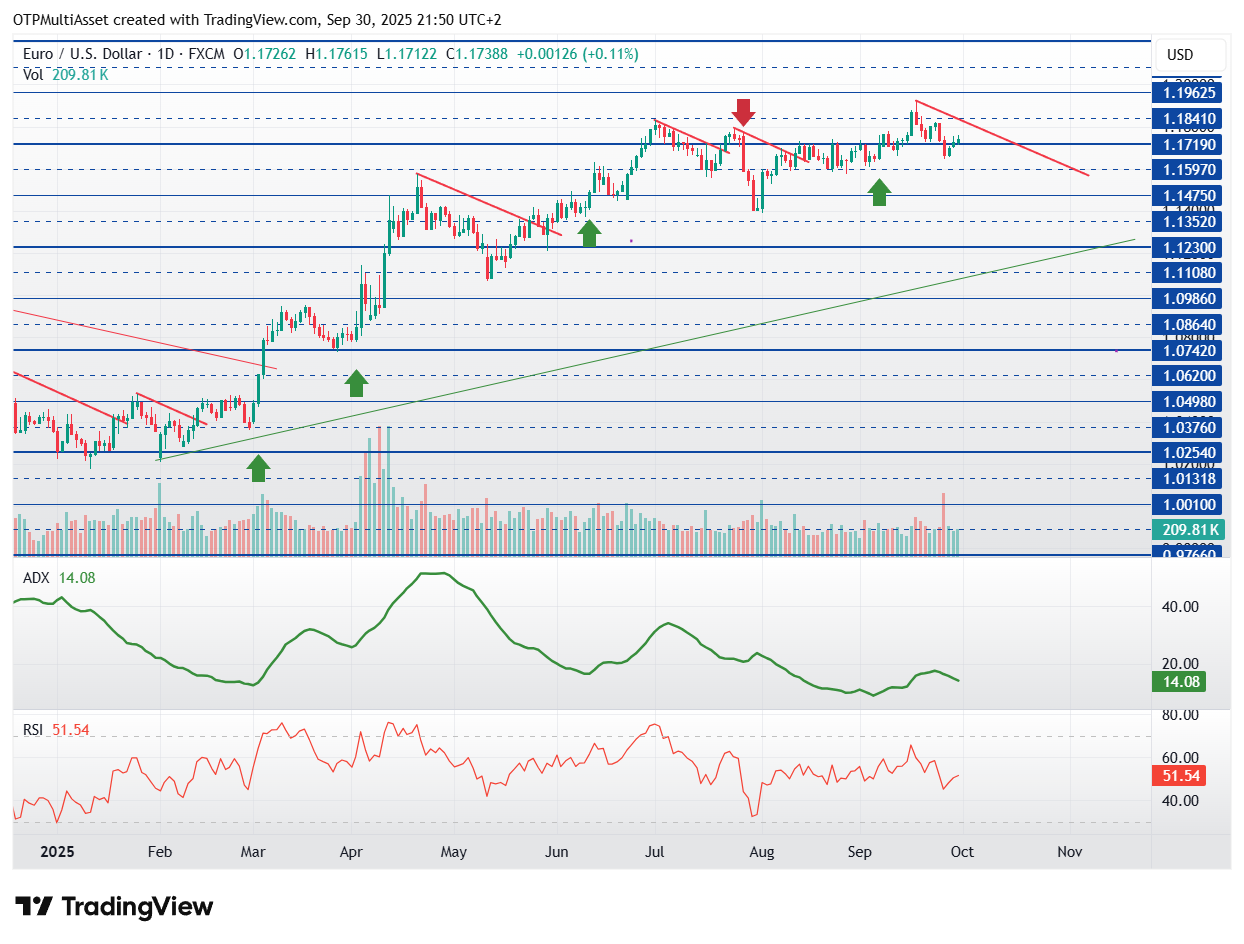
Task: Toggle the ADX indicator legend
Action: [37, 577]
